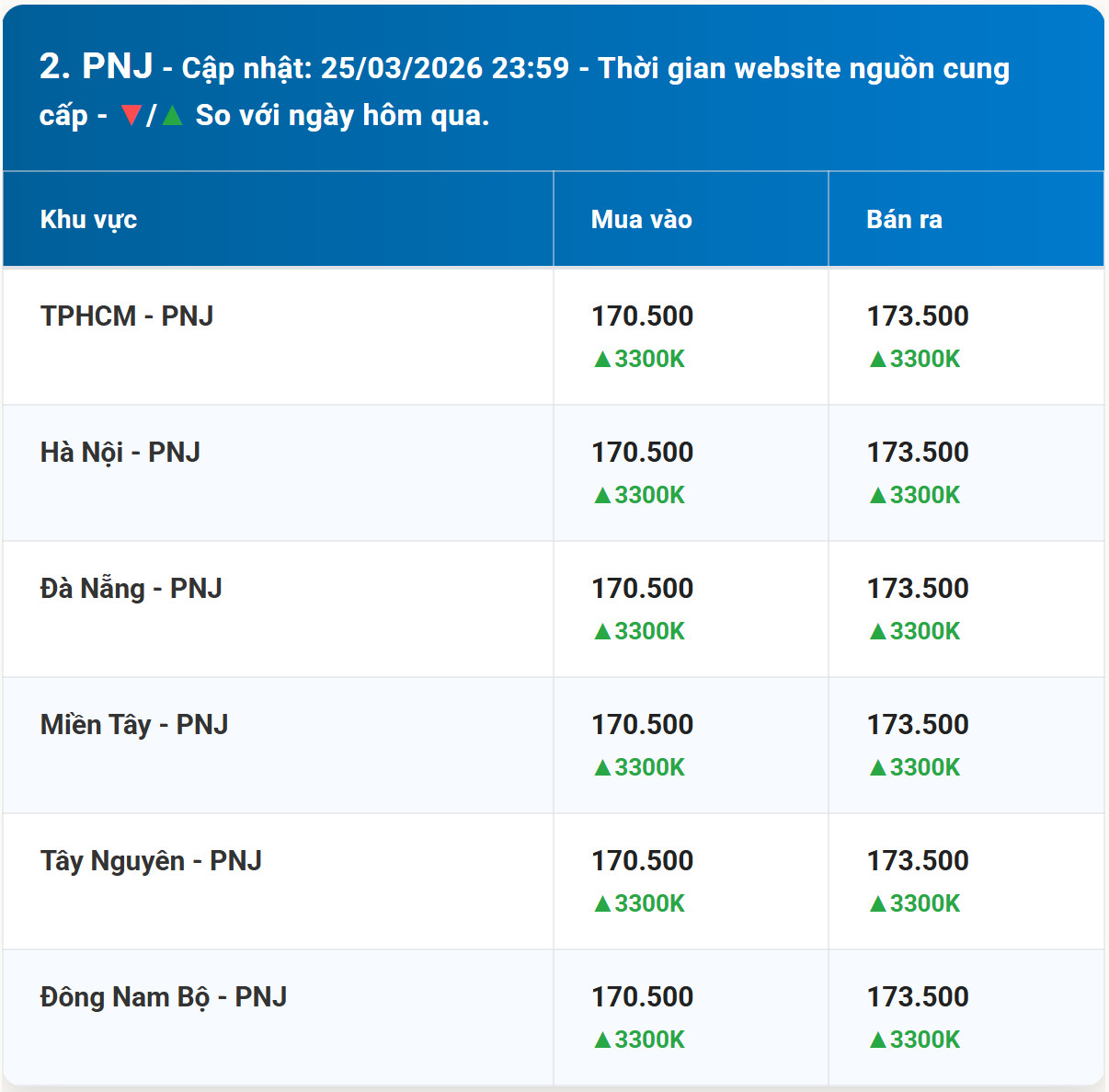Click Đông Nam Bộ sell change ▲3300K
This screenshot has width=1109, height=1092.
[x=914, y=1040]
